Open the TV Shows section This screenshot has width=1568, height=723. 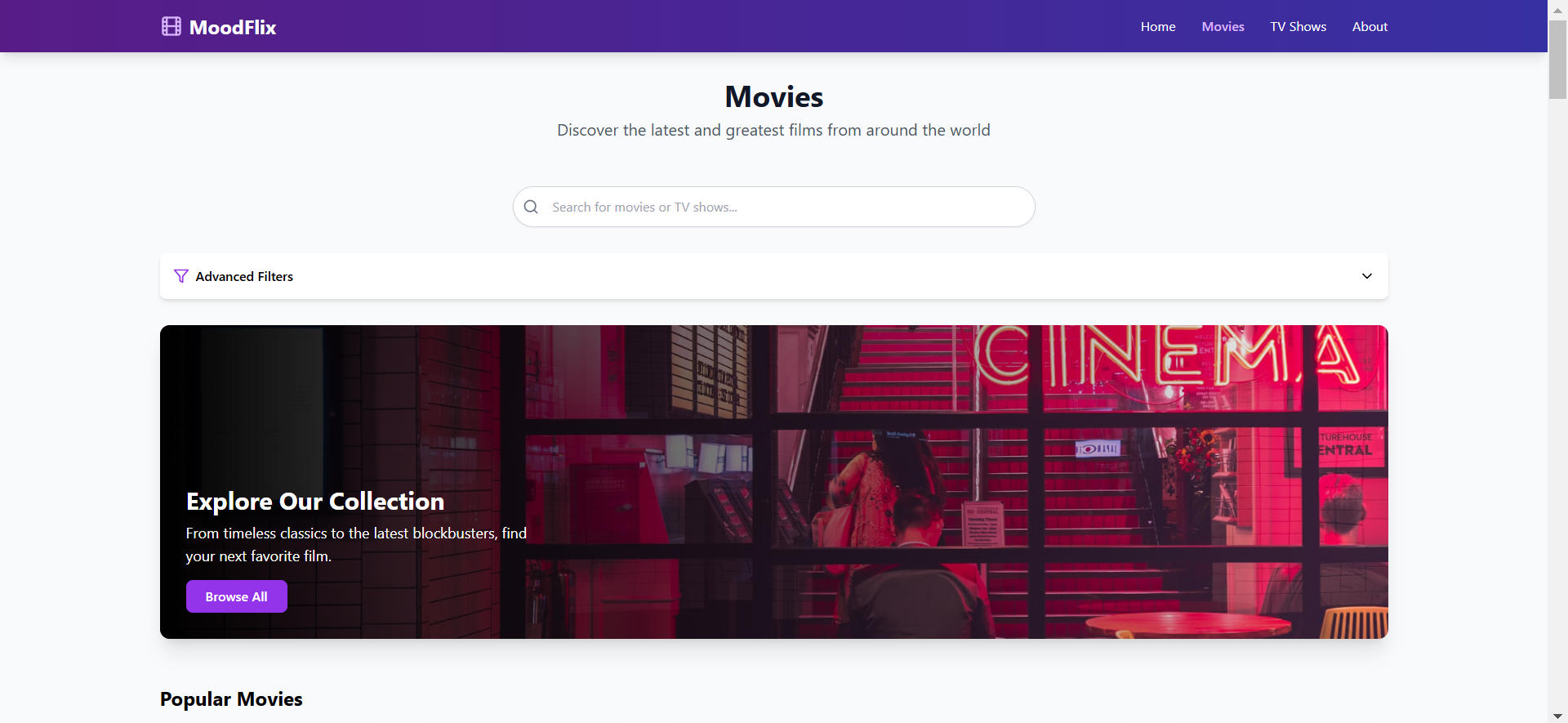1298,27
